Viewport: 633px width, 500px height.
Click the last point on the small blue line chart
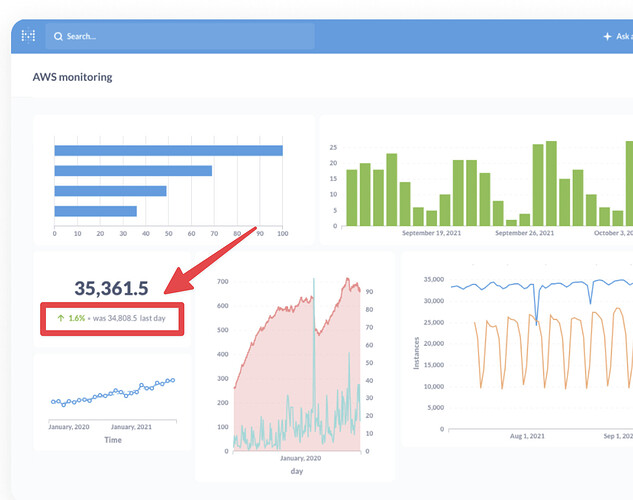(173, 380)
